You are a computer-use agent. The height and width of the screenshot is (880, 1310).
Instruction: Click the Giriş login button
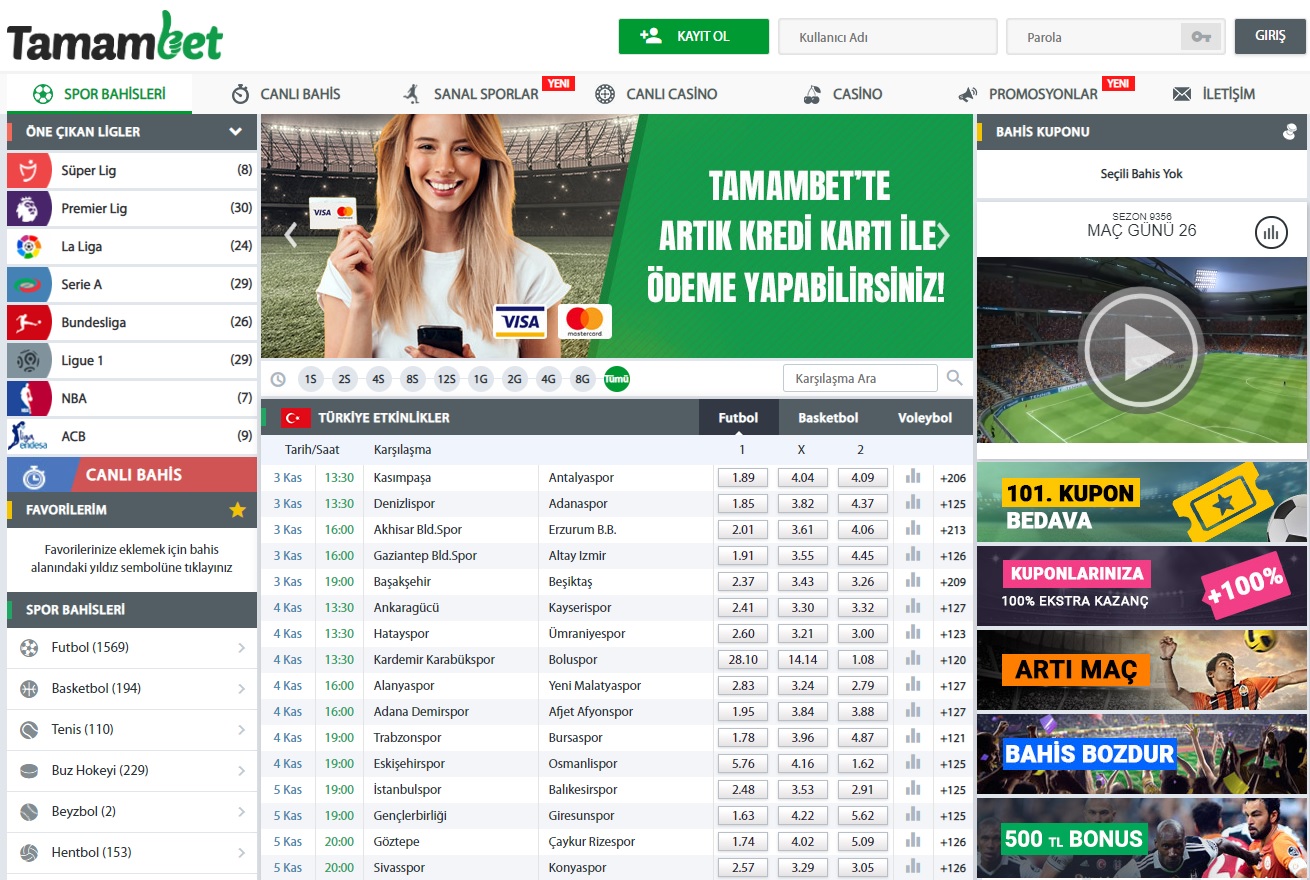tap(1270, 35)
